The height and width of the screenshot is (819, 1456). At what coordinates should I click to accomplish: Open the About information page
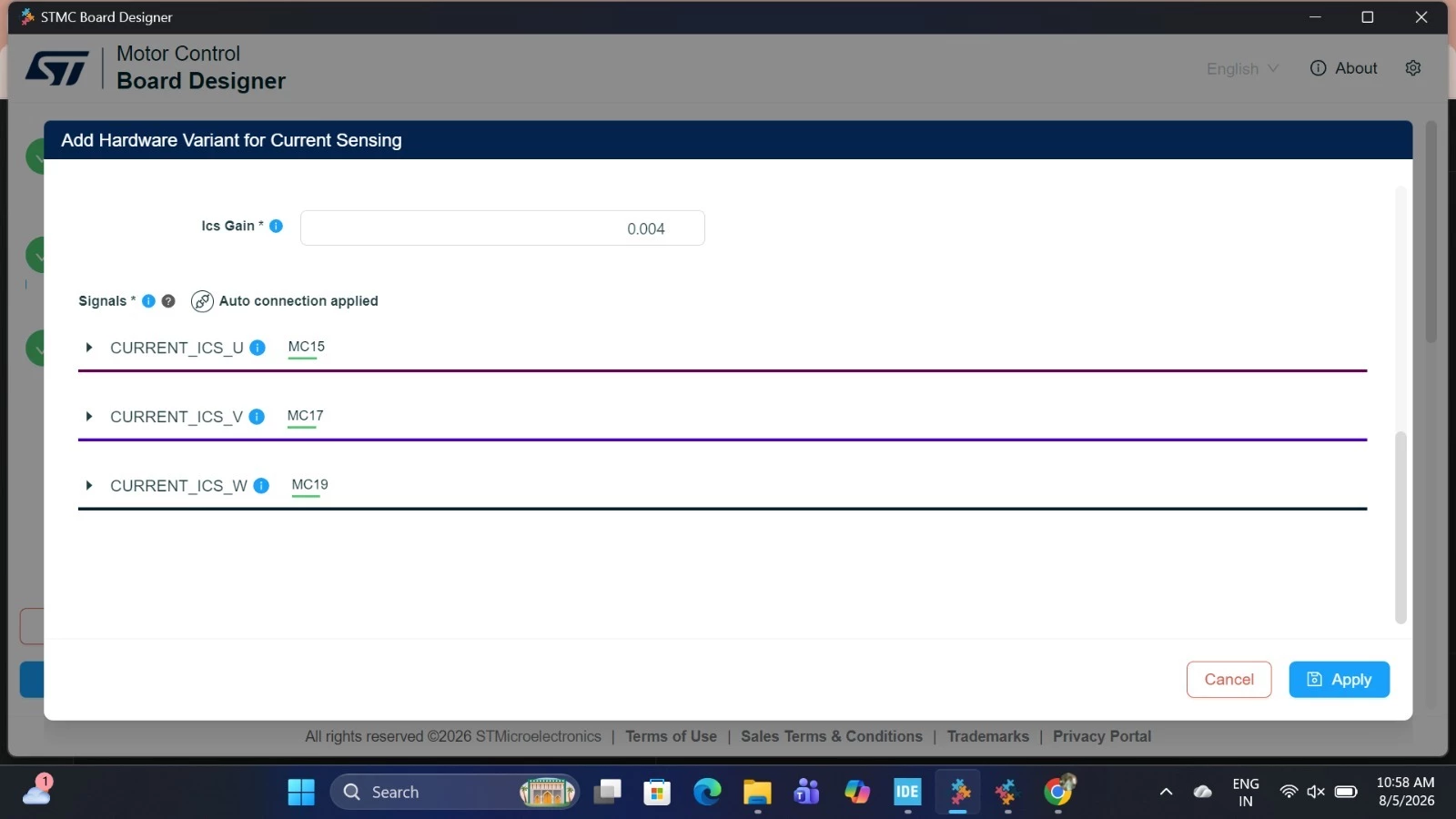pyautogui.click(x=1343, y=68)
